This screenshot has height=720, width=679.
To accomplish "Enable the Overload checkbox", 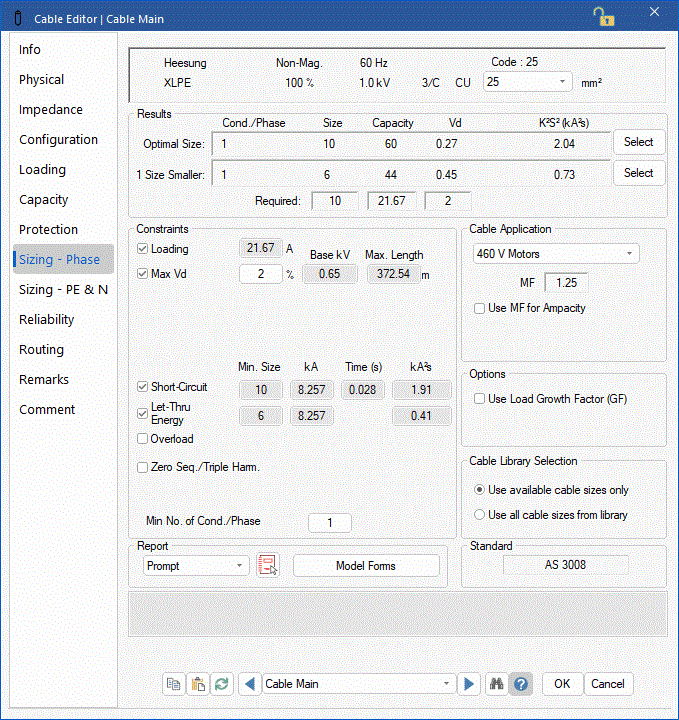I will 143,439.
